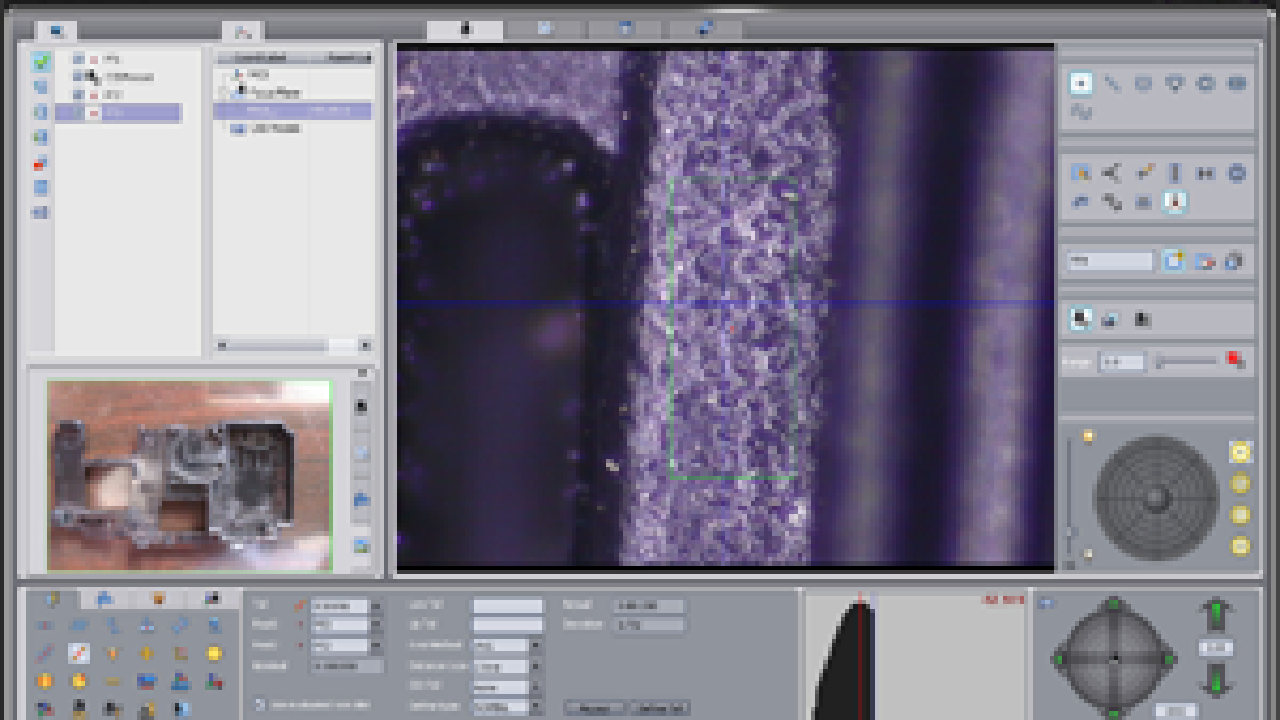Click the red light indicator beside range slider
Screen dimensions: 1280x720
[1235, 360]
